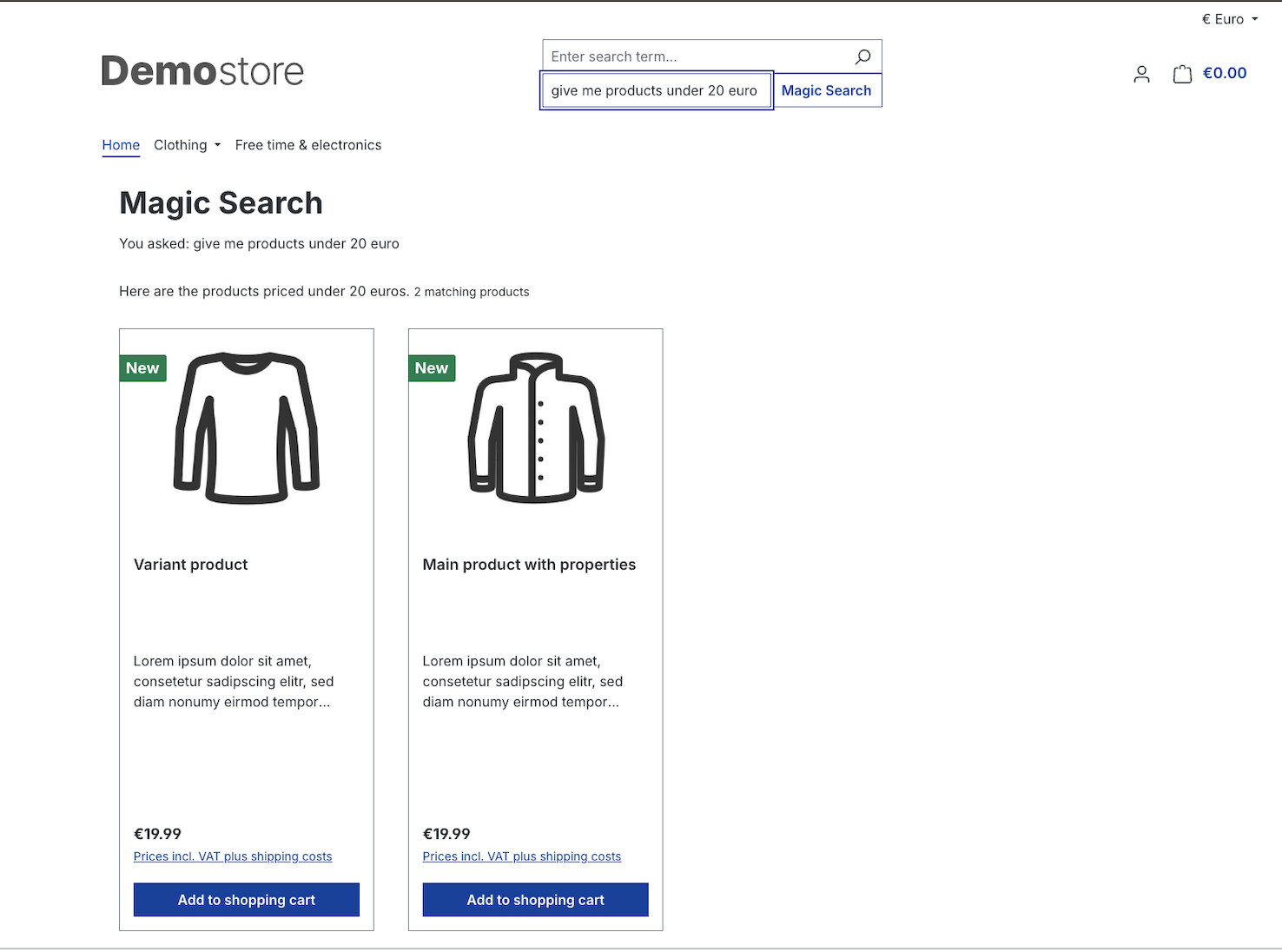Image resolution: width=1282 pixels, height=952 pixels.
Task: Open the Main product jacket image
Action: (x=536, y=427)
